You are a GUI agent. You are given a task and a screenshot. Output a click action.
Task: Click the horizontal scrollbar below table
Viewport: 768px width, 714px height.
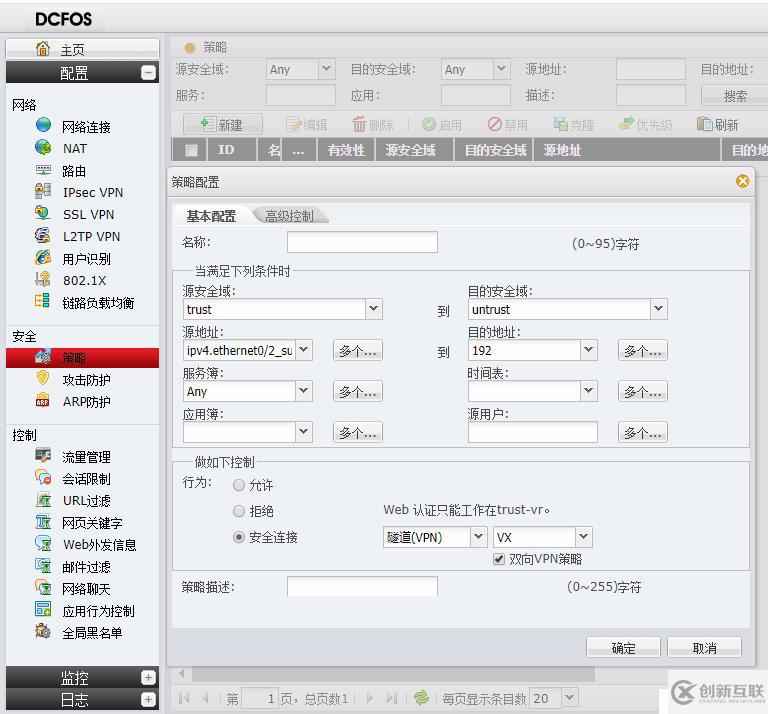(393, 674)
